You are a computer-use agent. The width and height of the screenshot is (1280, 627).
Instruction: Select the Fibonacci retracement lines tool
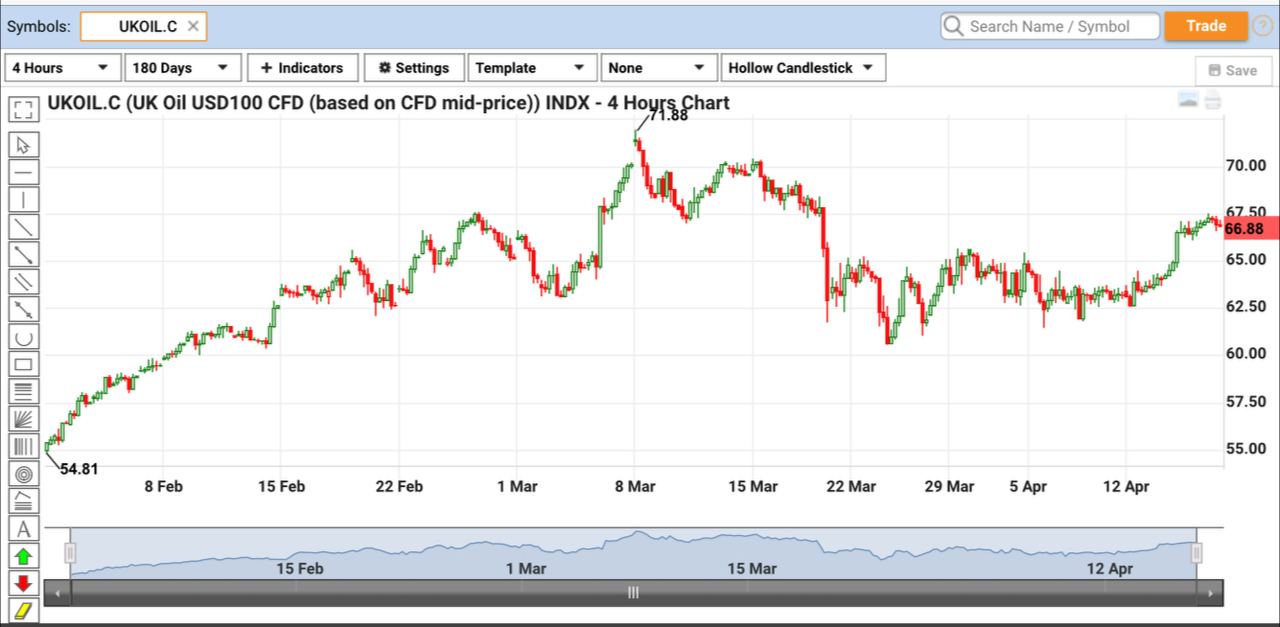[x=24, y=391]
